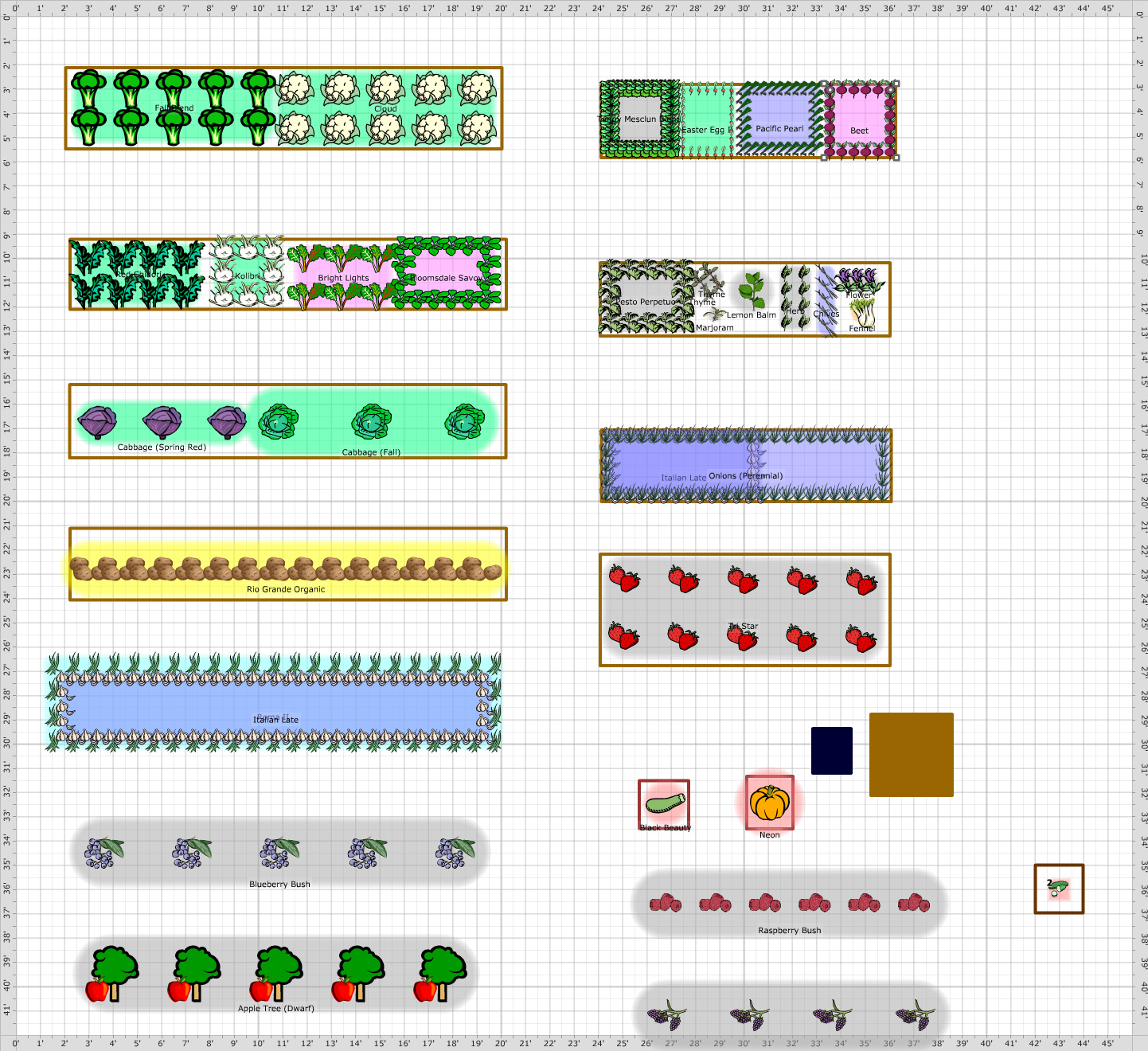1148x1051 pixels.
Task: Select the Marjoram label
Action: point(715,328)
